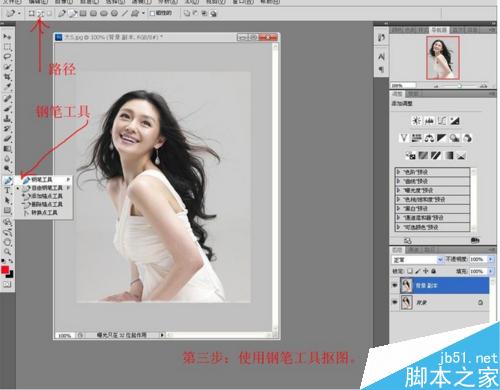Select the Rectangular Marquee tool

tap(7, 46)
